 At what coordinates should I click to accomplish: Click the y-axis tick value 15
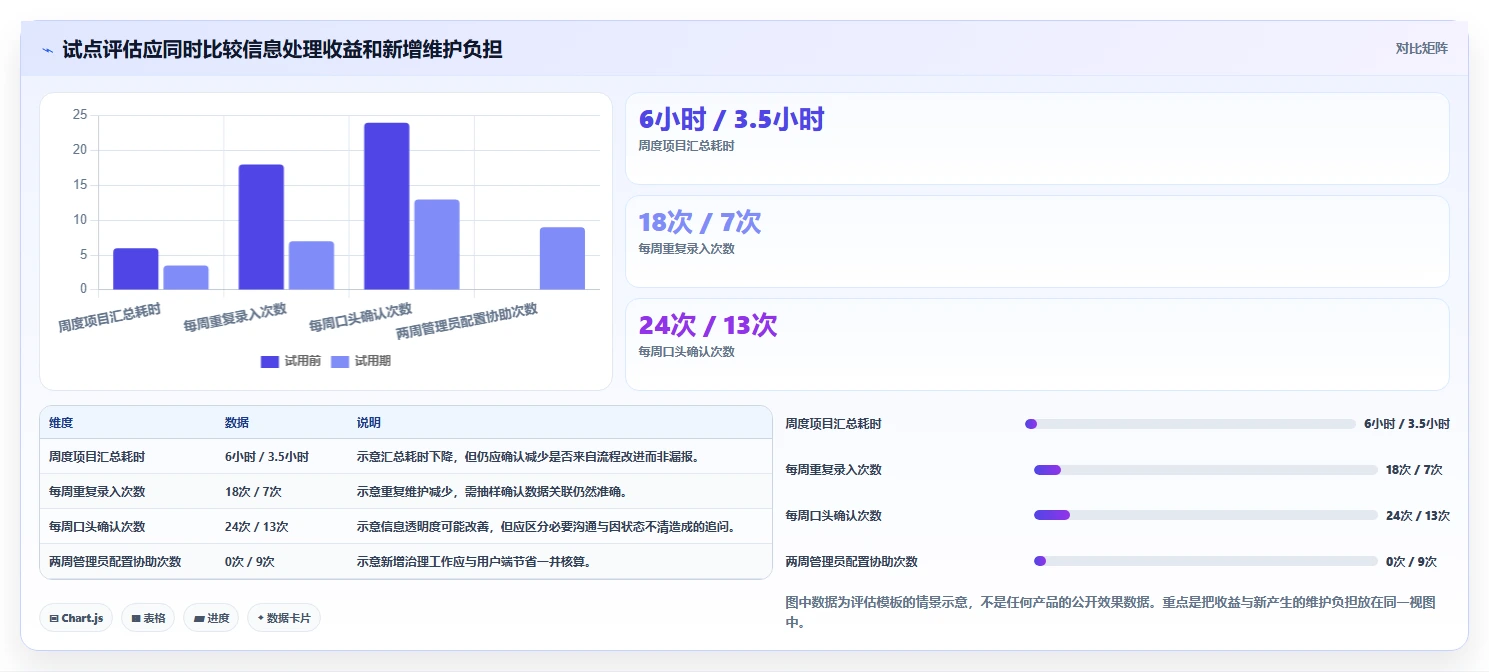click(80, 185)
